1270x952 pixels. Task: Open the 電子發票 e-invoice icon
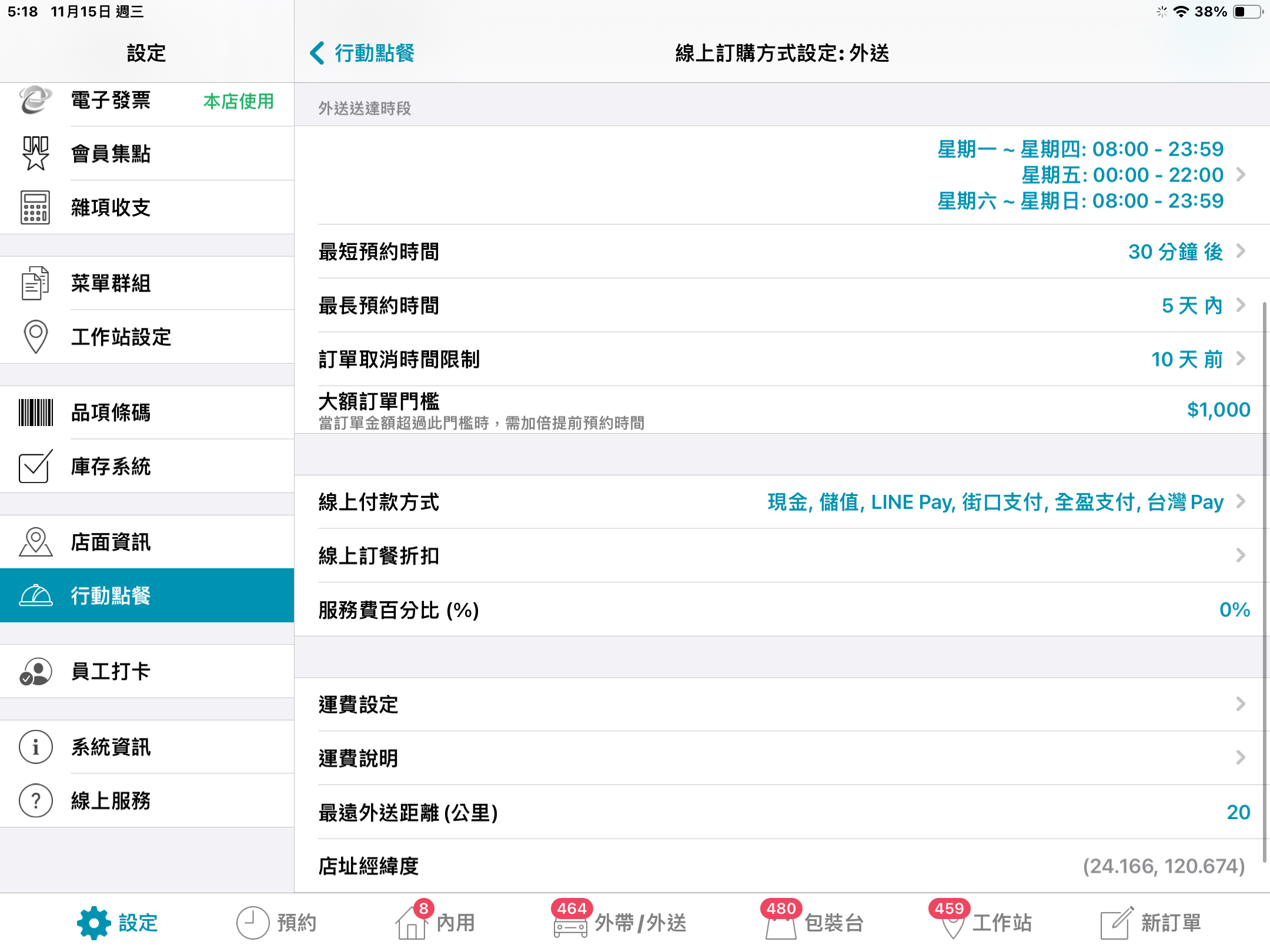35,100
